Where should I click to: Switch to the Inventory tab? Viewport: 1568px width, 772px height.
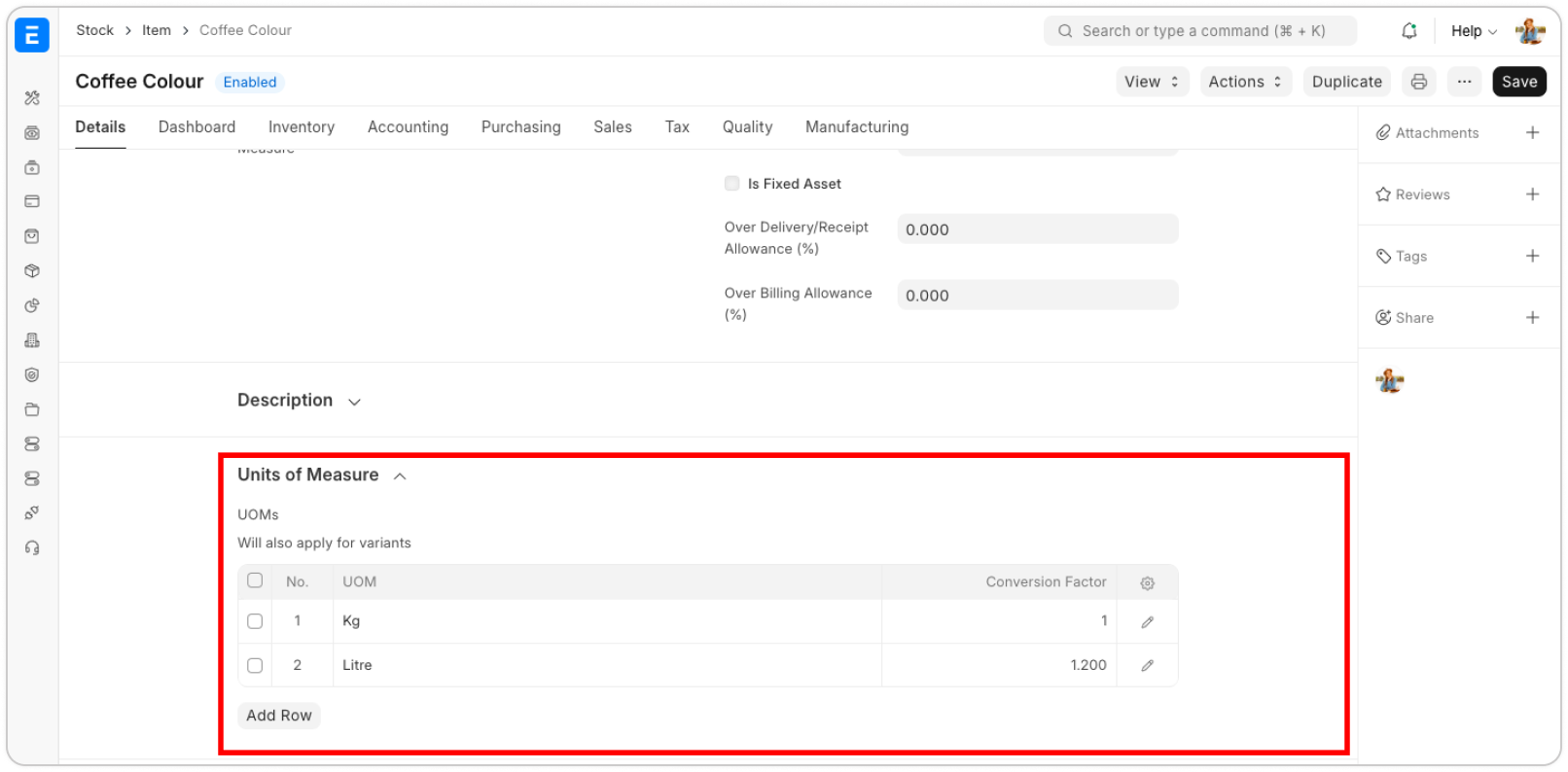[x=302, y=127]
